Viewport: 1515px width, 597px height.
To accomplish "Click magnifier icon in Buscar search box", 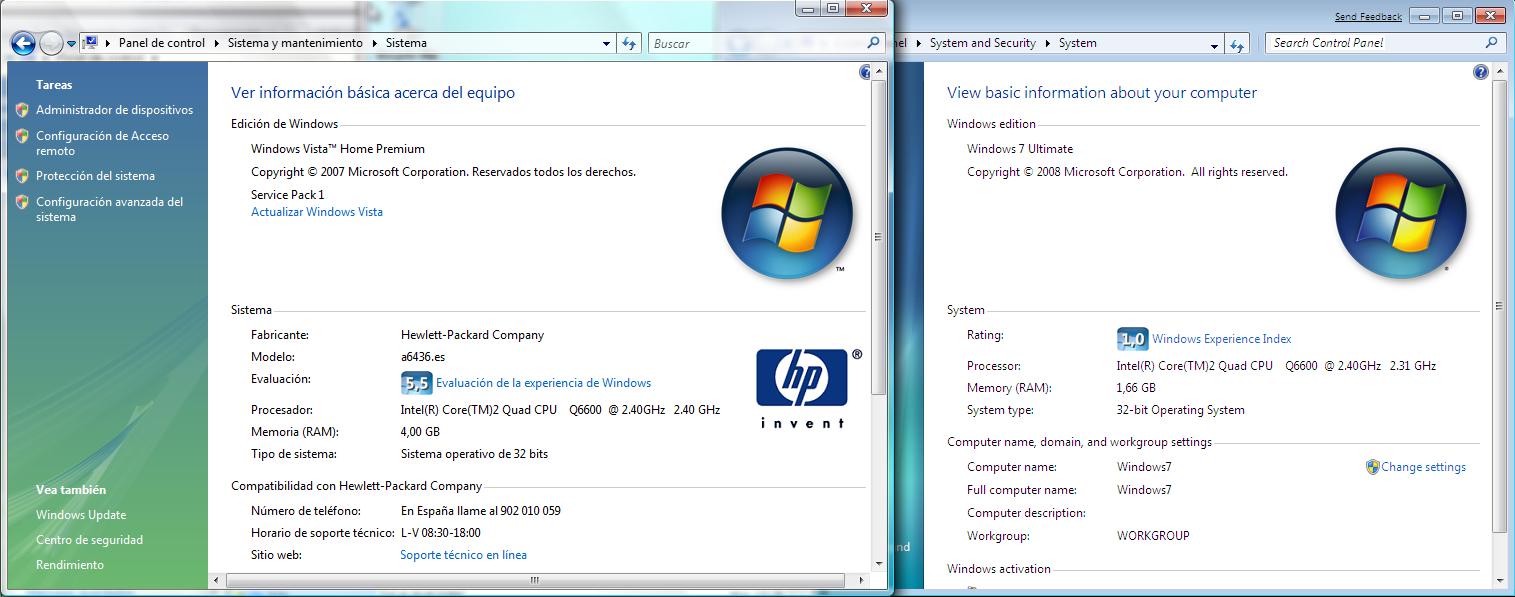I will (x=873, y=43).
